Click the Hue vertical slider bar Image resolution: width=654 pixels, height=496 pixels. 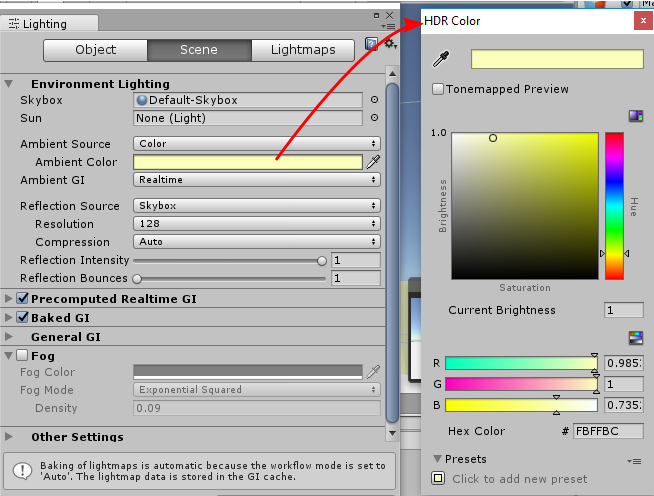coord(614,206)
